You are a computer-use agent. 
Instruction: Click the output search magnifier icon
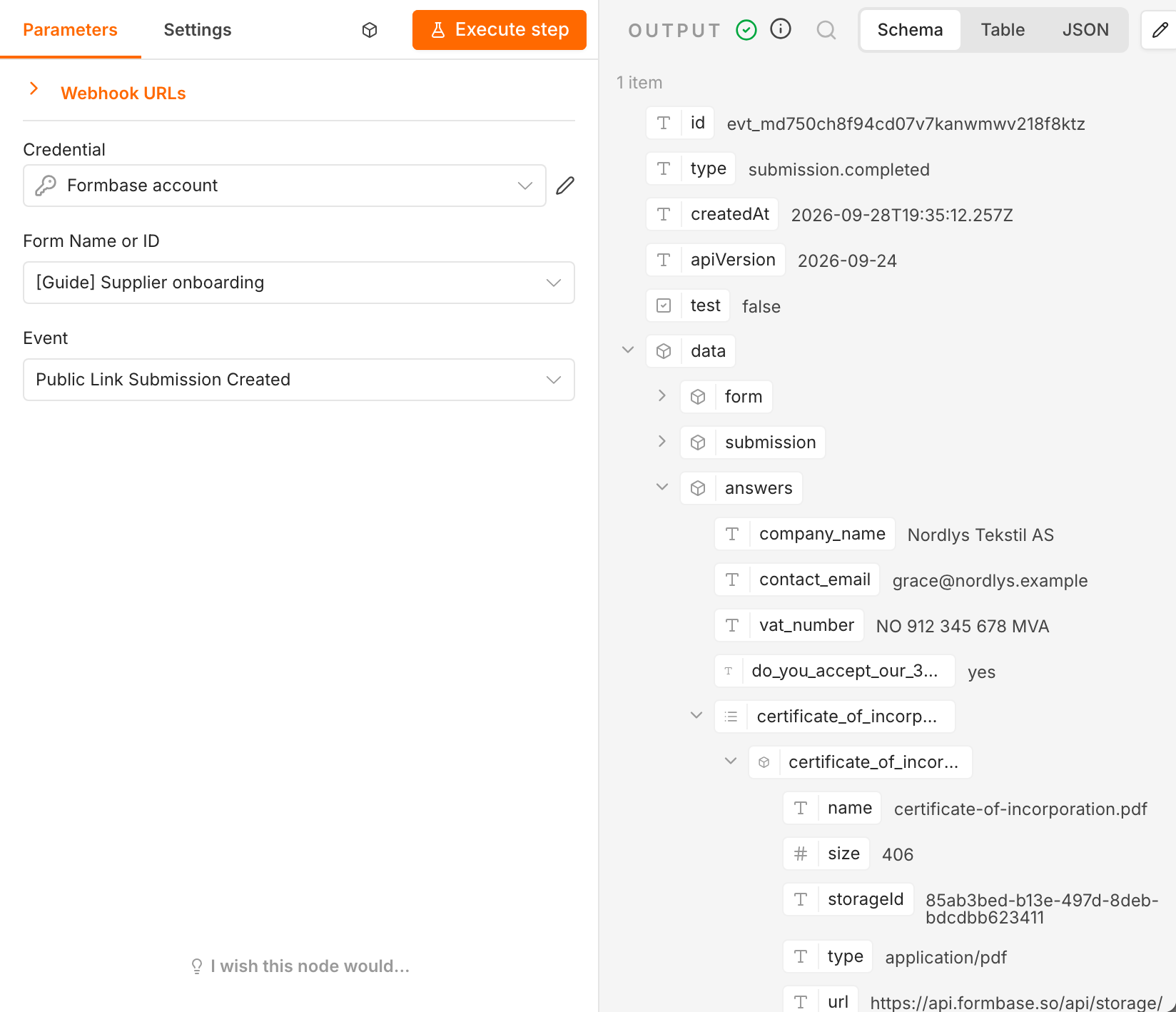coord(826,30)
